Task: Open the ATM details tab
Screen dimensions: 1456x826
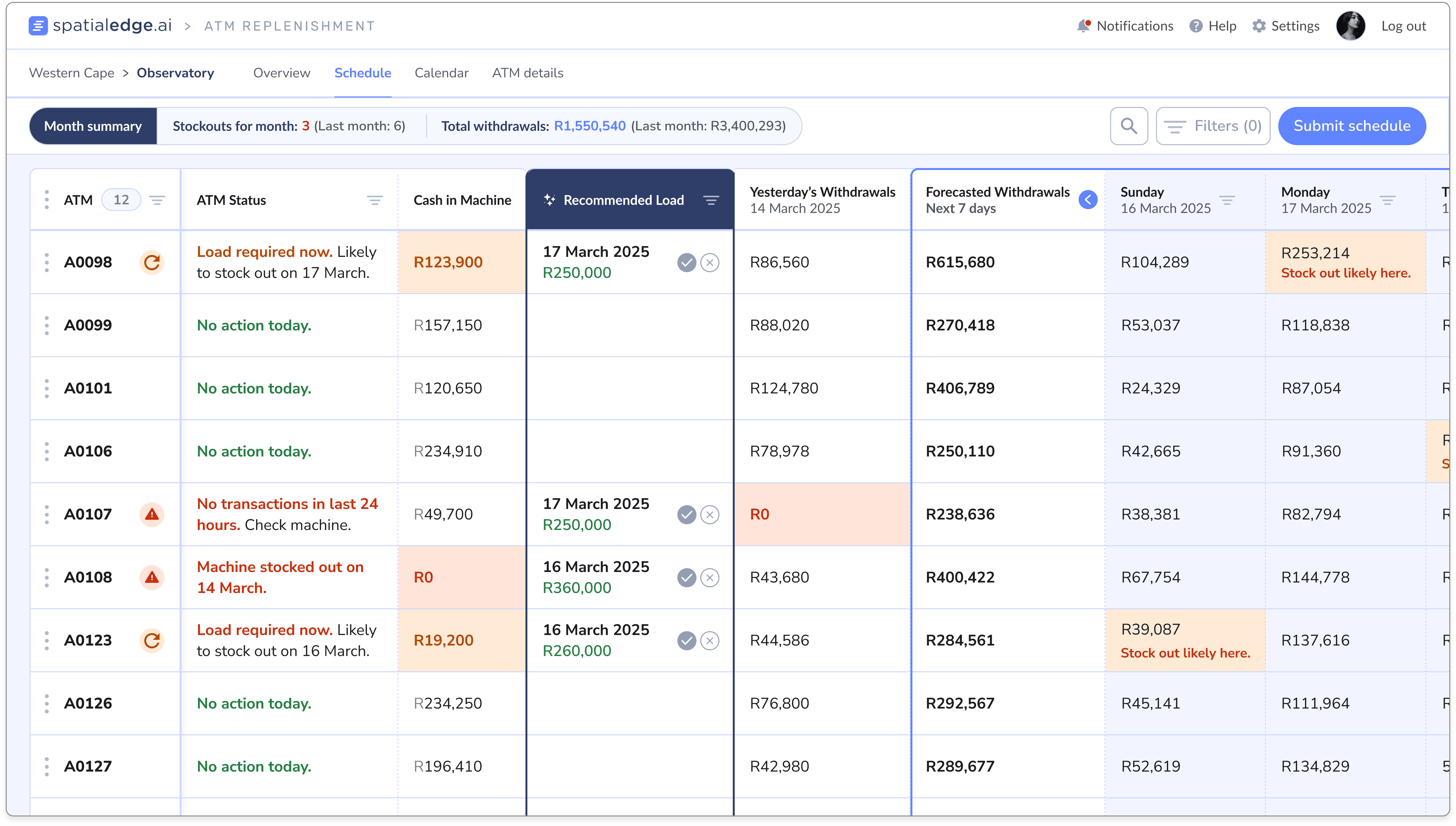Action: (x=527, y=73)
